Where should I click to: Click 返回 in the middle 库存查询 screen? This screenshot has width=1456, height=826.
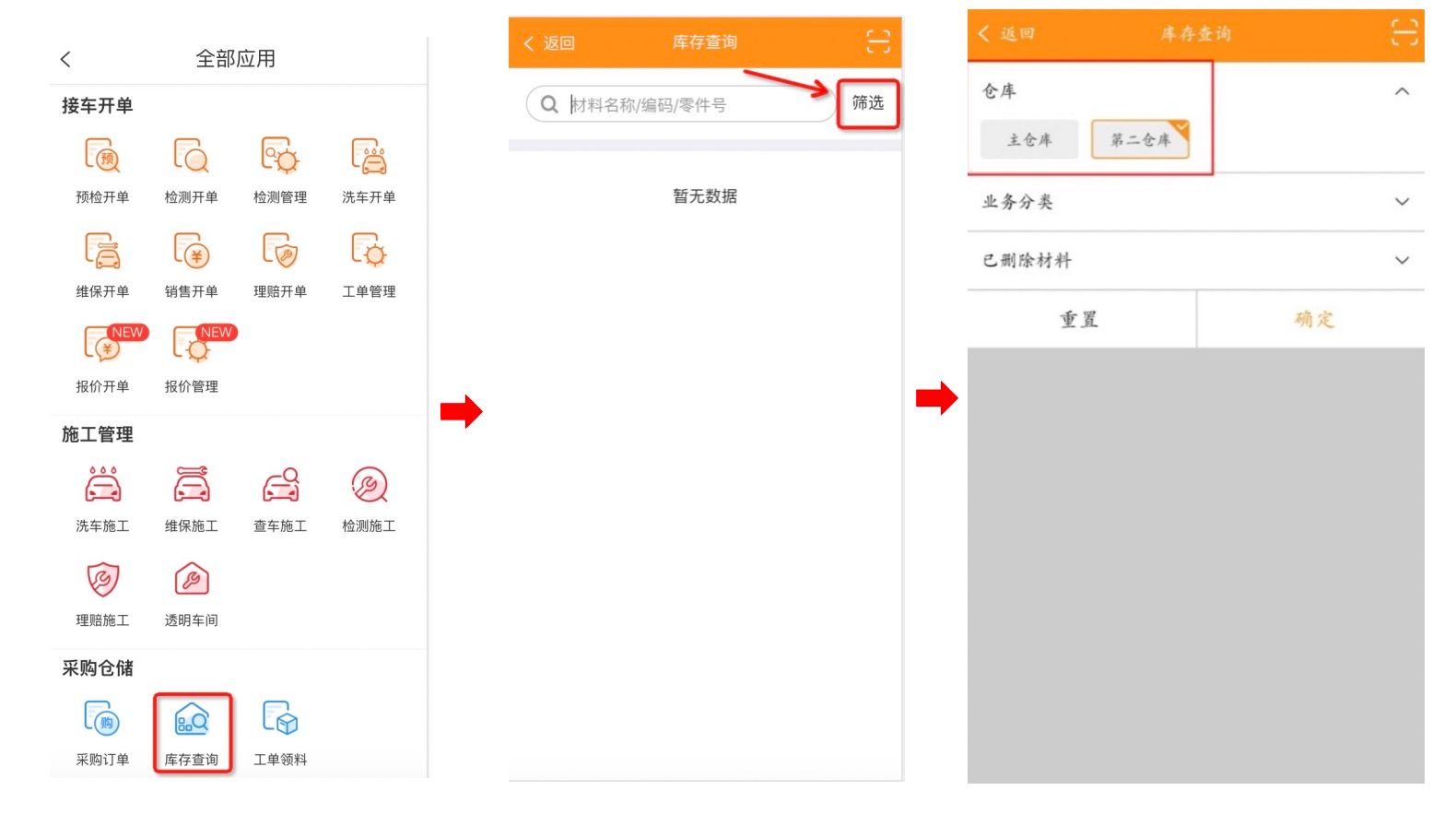coord(549,43)
